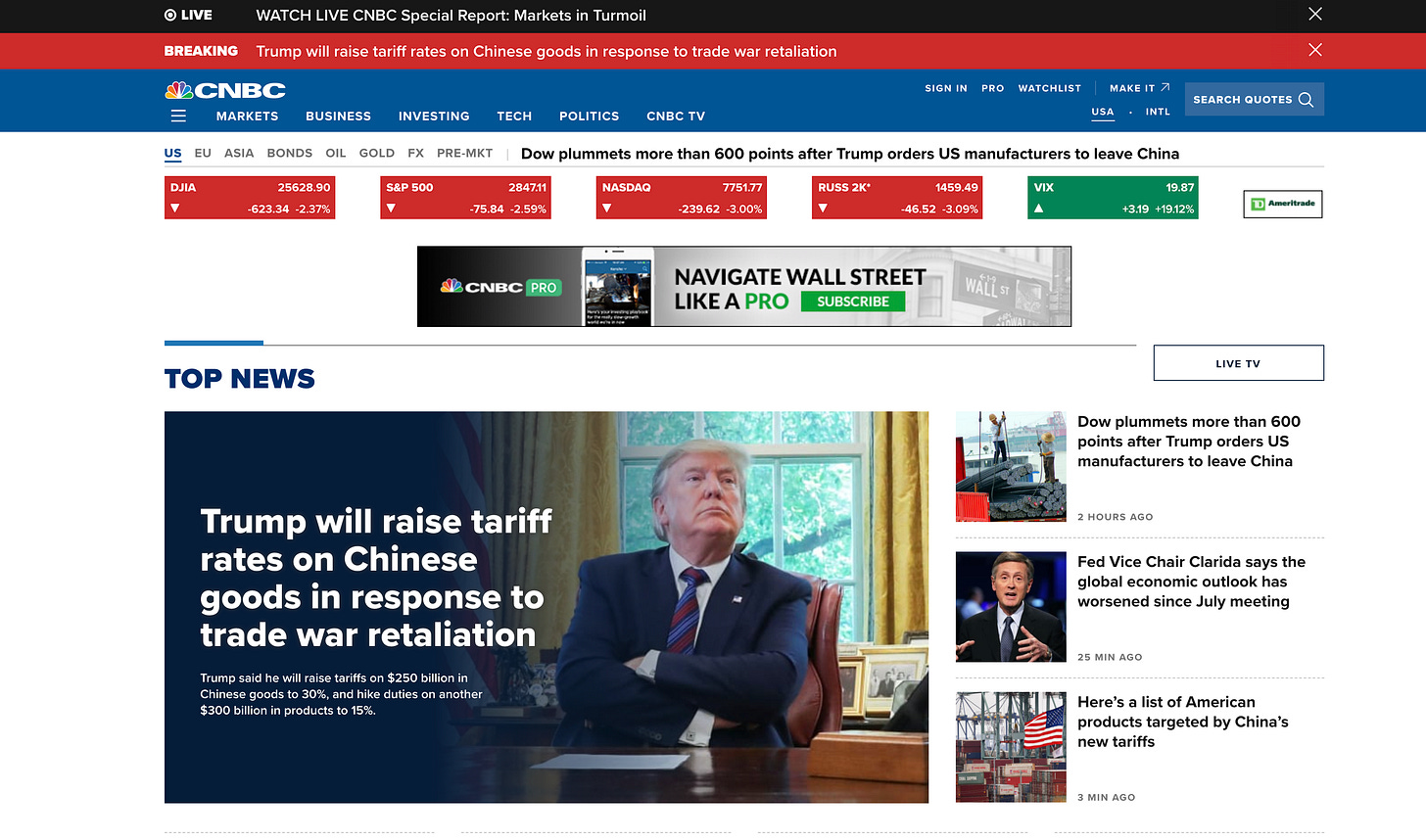Close the black live report banner

1315,14
